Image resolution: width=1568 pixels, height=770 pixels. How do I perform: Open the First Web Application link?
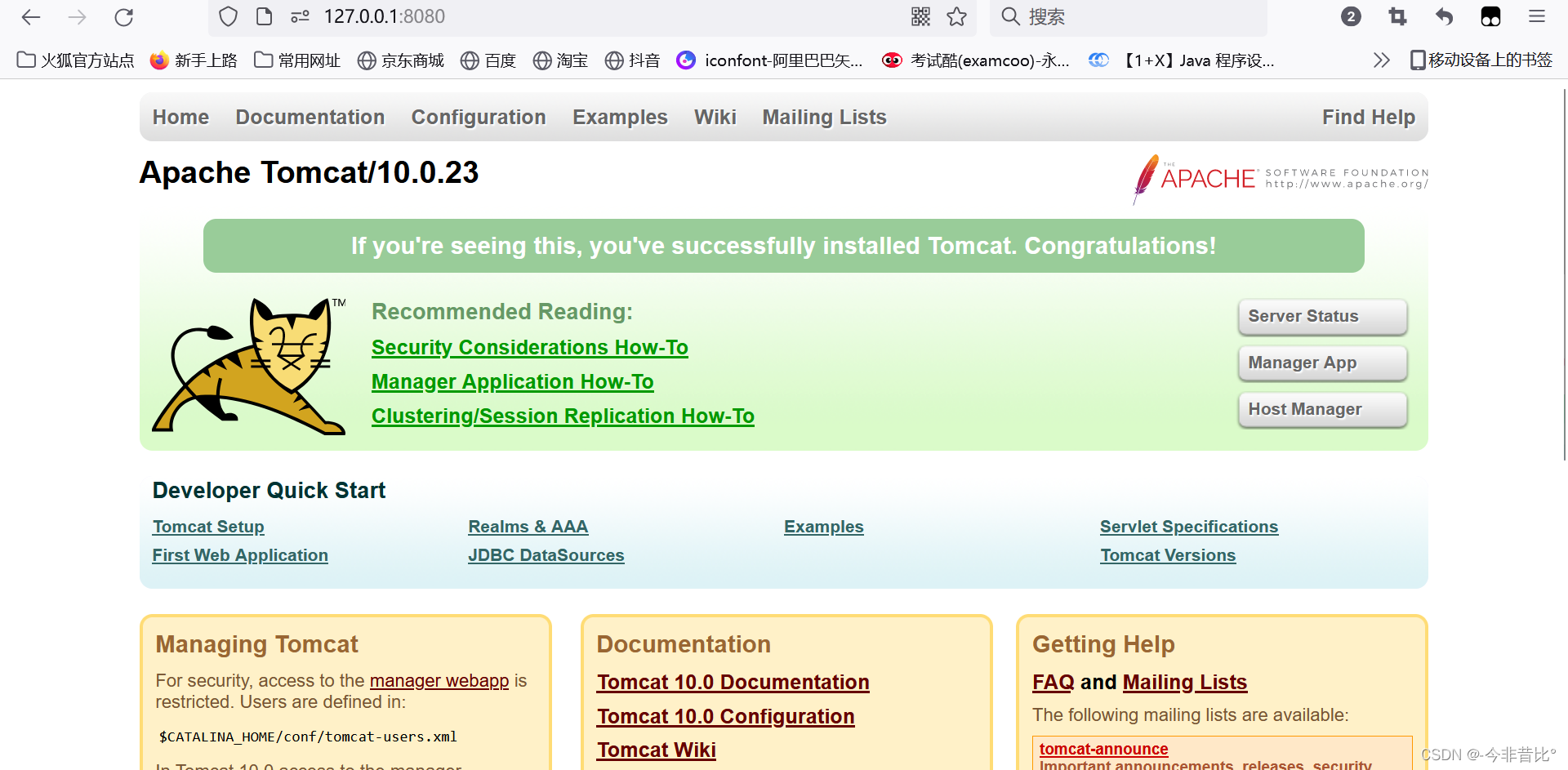tap(240, 556)
